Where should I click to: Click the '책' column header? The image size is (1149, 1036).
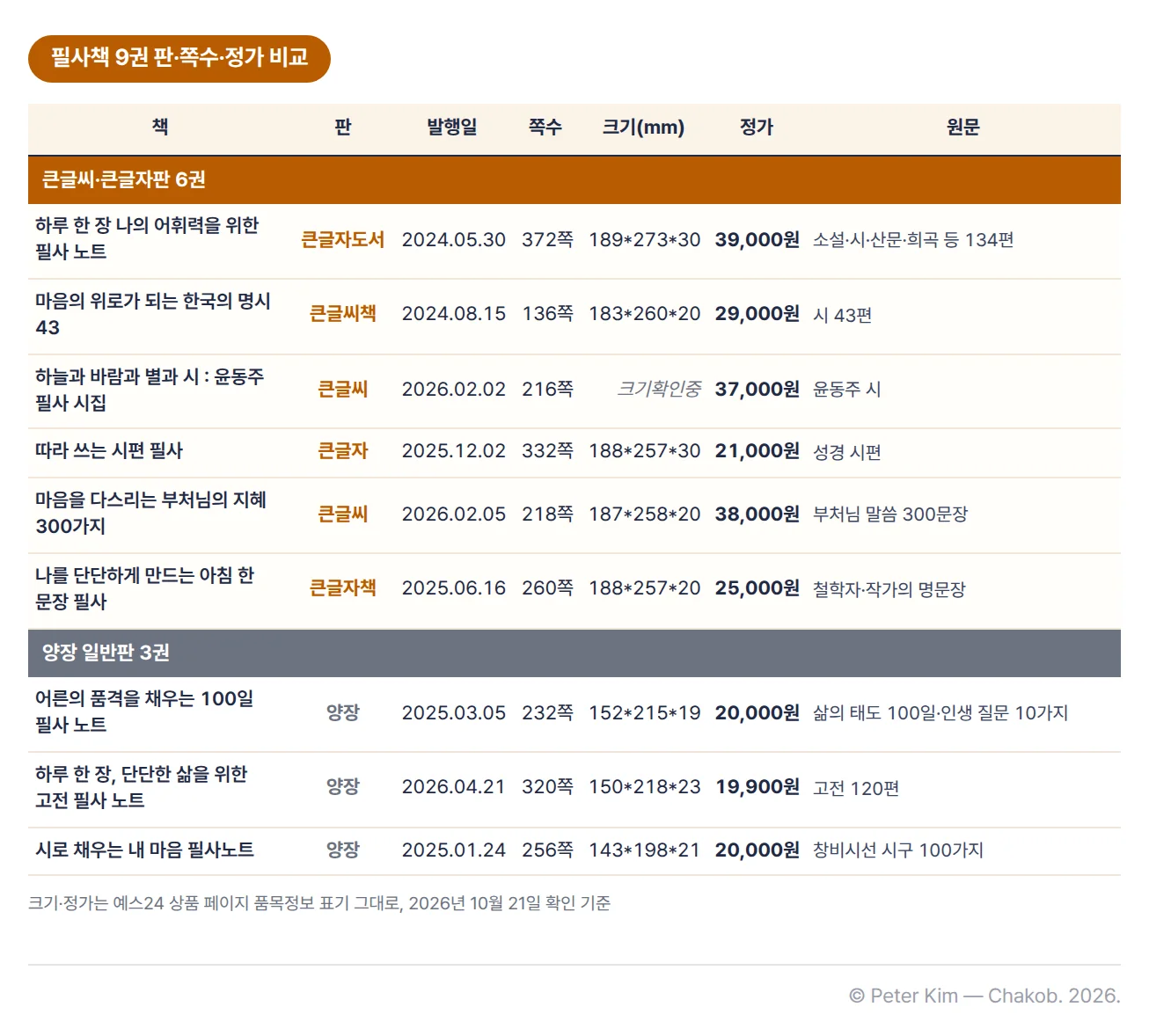160,127
